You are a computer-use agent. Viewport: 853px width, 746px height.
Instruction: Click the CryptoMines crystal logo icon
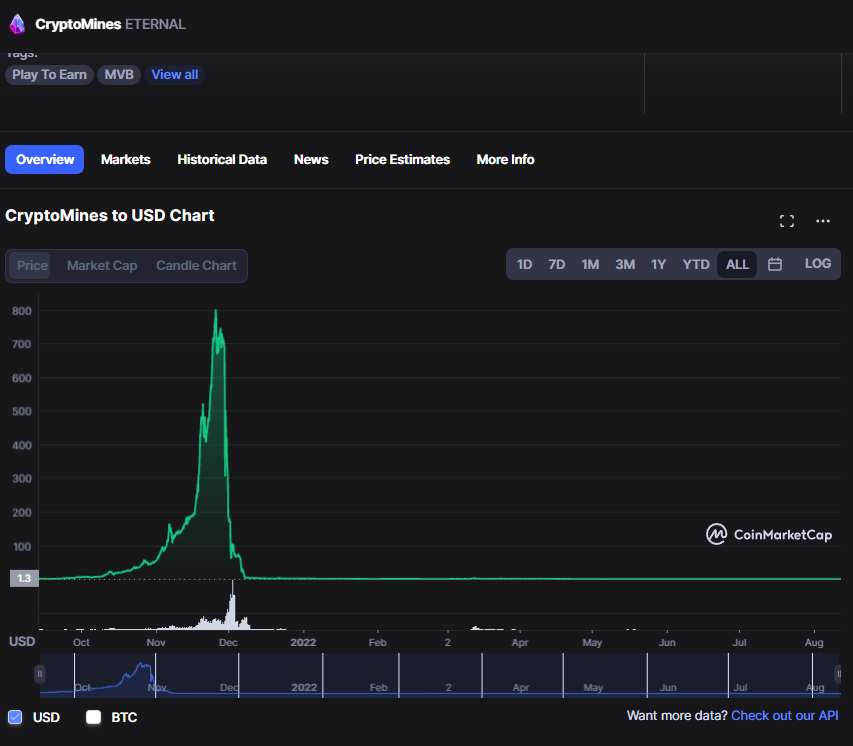17,24
